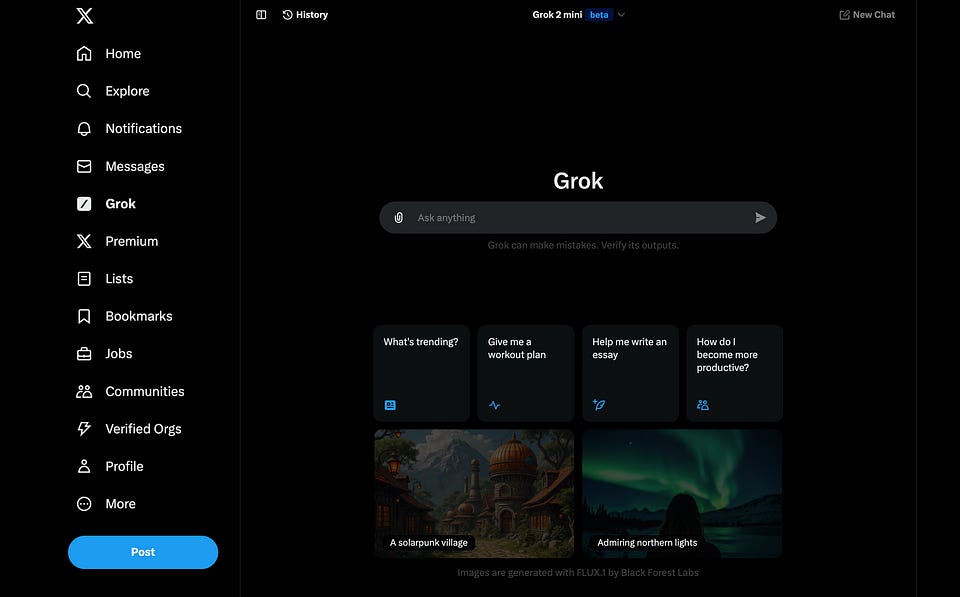Open the Admiring northern lights image
Viewport: 960px width, 597px height.
(x=682, y=494)
